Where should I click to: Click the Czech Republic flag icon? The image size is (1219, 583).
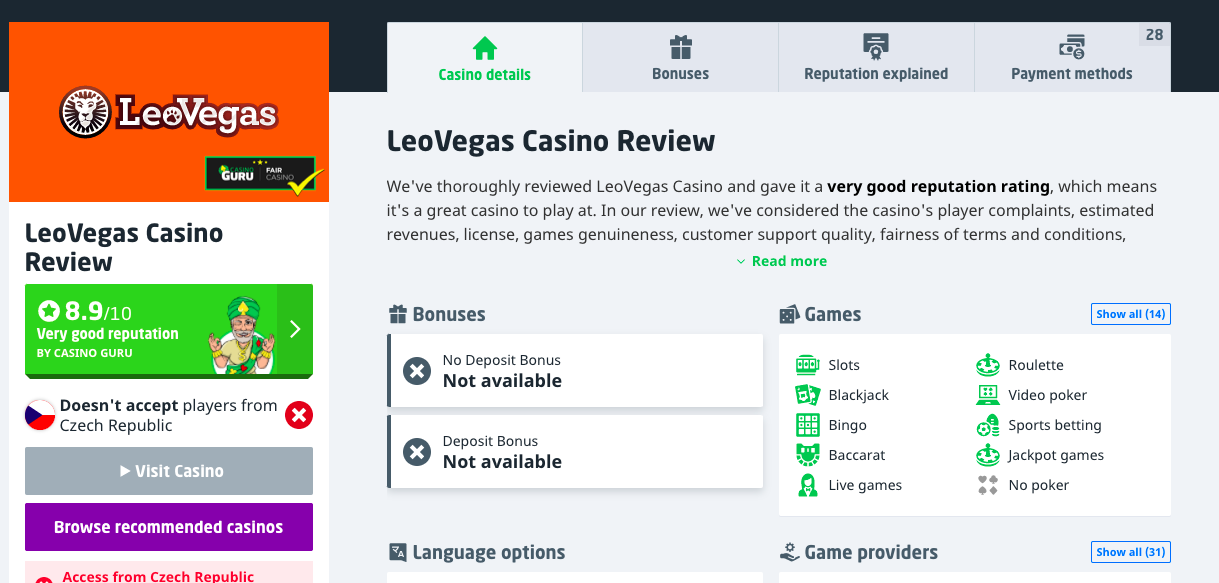coord(40,415)
